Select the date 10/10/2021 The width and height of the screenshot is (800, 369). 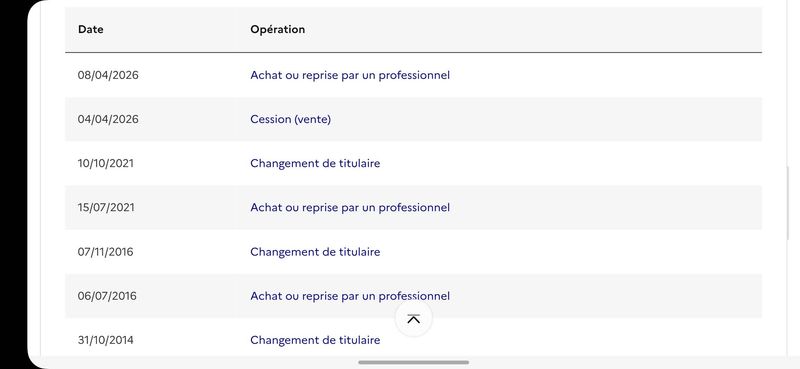point(106,163)
